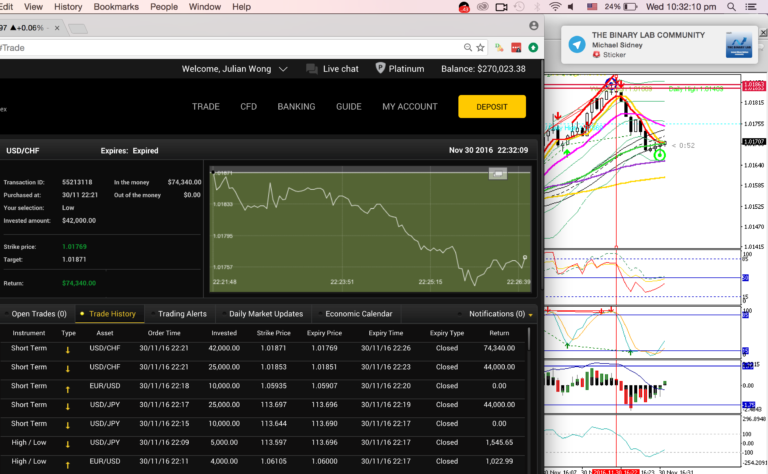768x474 pixels.
Task: Open the Bookmarks menu
Action: coord(116,7)
